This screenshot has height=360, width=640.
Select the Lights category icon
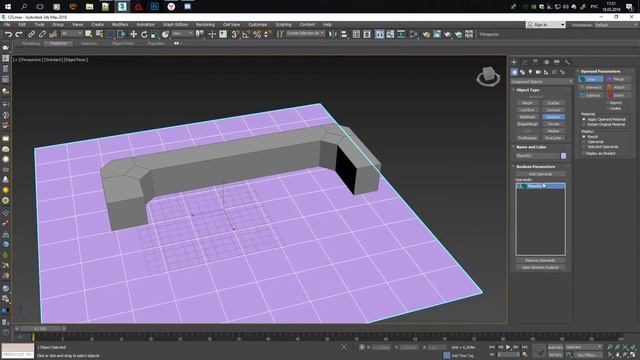pyautogui.click(x=530, y=72)
